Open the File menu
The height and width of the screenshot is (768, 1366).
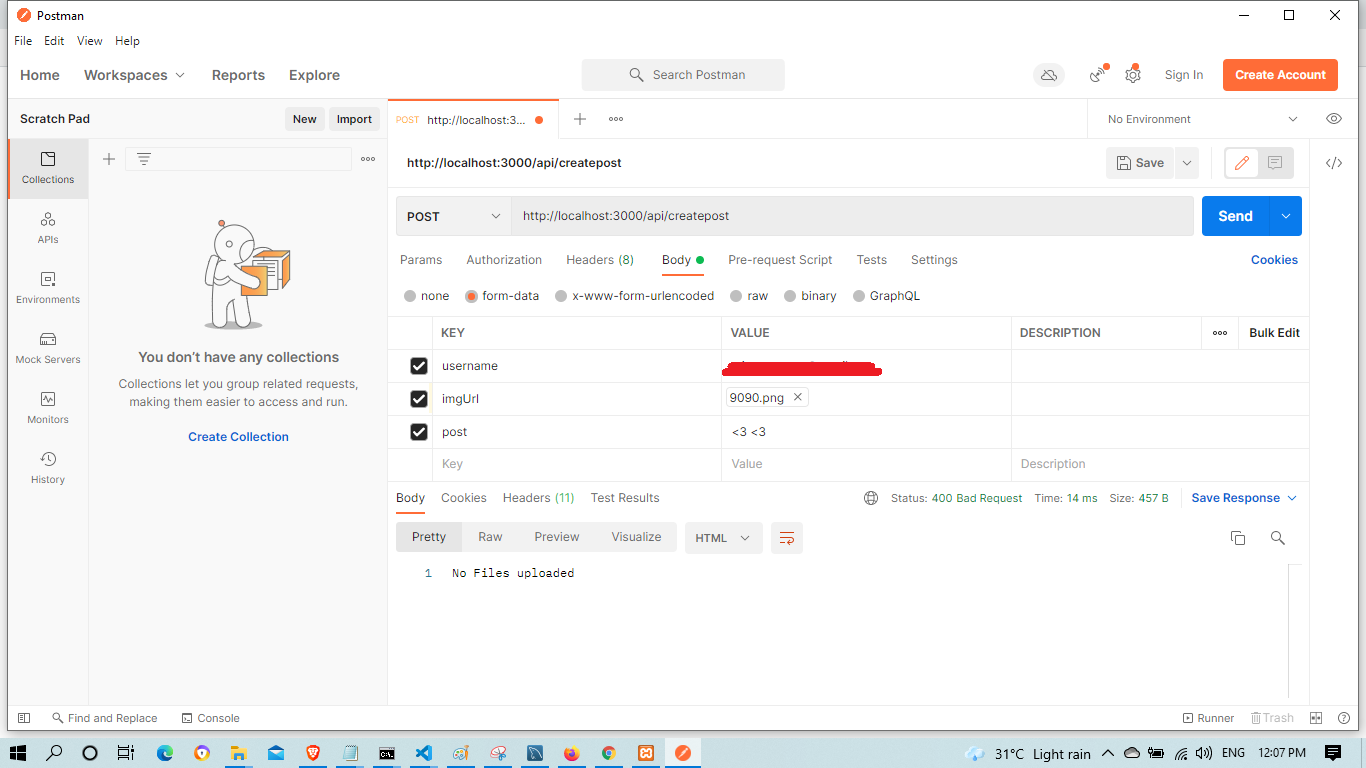(x=23, y=41)
